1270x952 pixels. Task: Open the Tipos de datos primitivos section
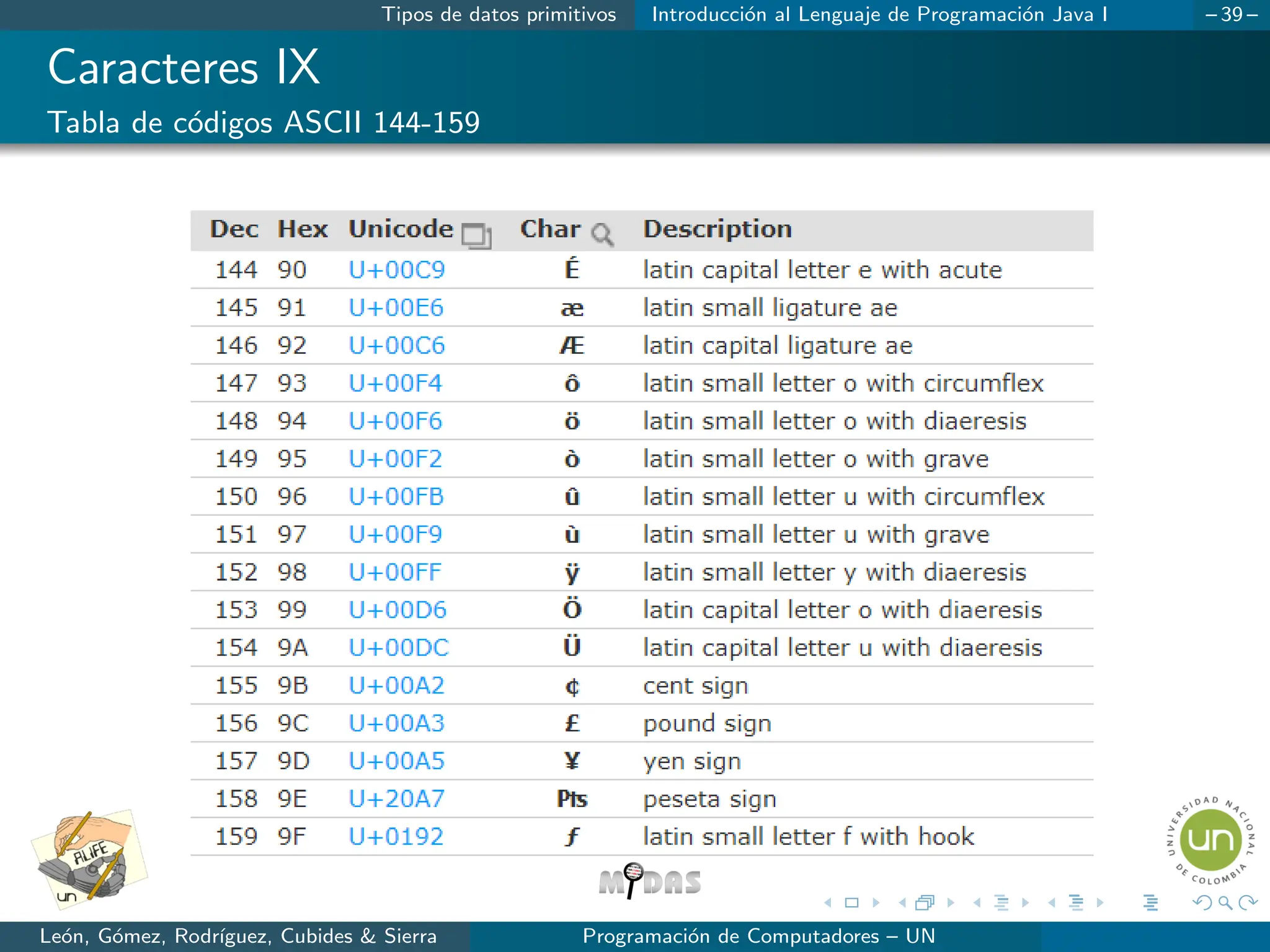pyautogui.click(x=499, y=14)
